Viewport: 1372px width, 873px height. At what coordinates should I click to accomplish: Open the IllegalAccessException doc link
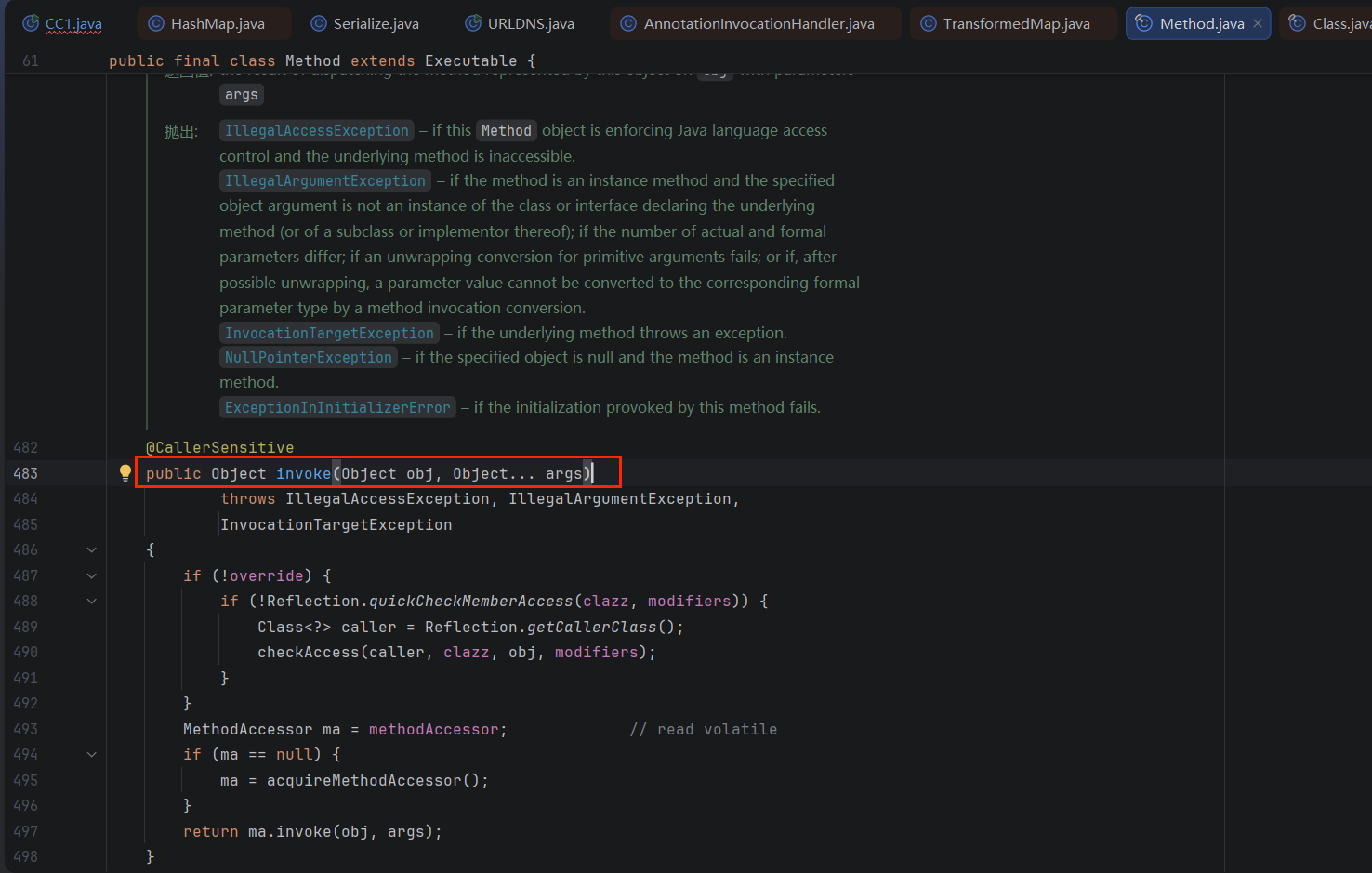pos(317,131)
